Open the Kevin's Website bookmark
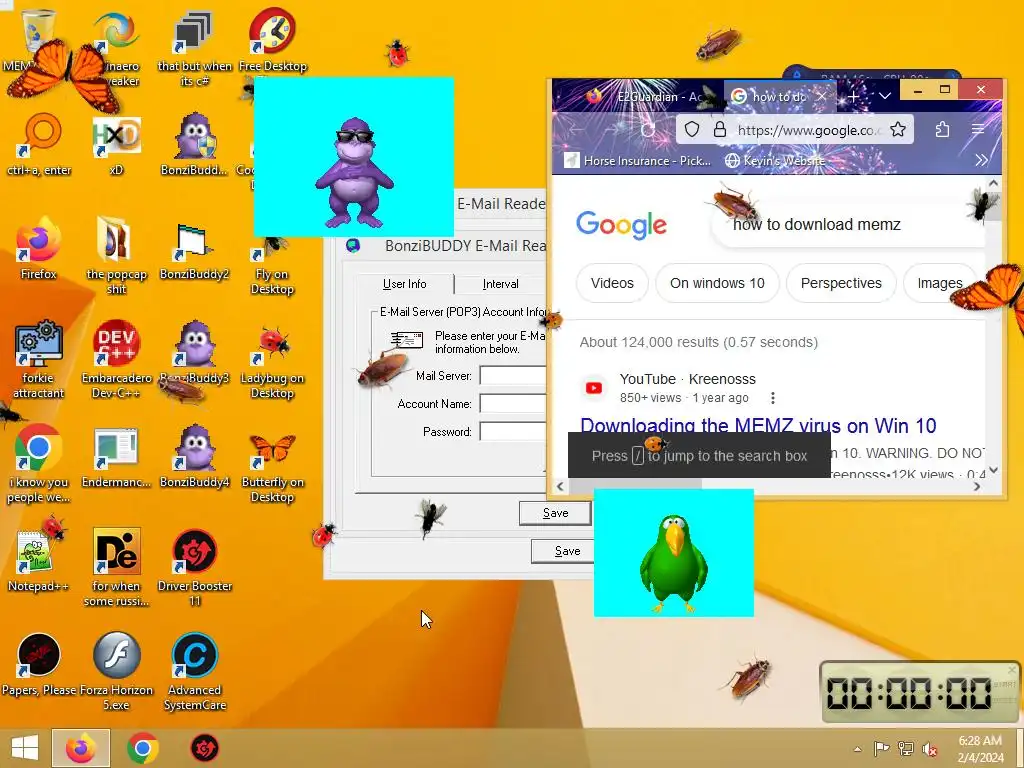This screenshot has height=768, width=1024. tap(775, 161)
